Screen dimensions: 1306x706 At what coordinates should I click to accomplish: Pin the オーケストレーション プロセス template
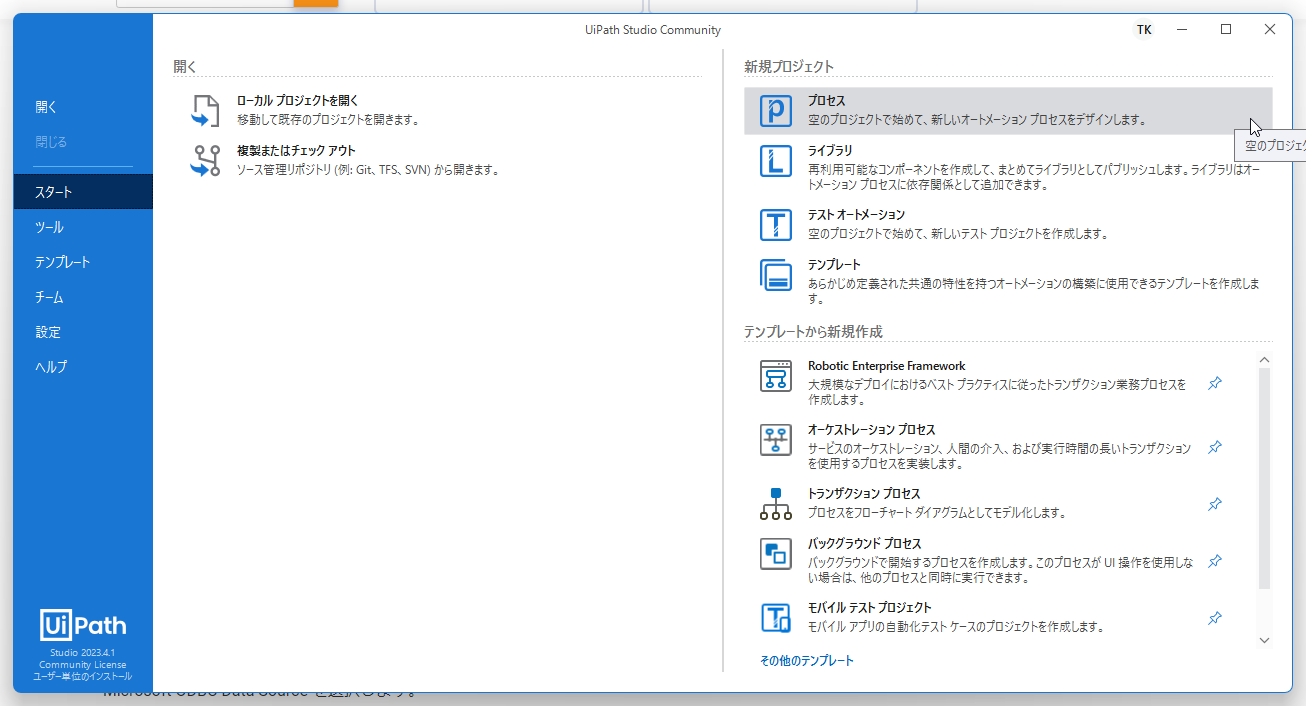[x=1215, y=447]
